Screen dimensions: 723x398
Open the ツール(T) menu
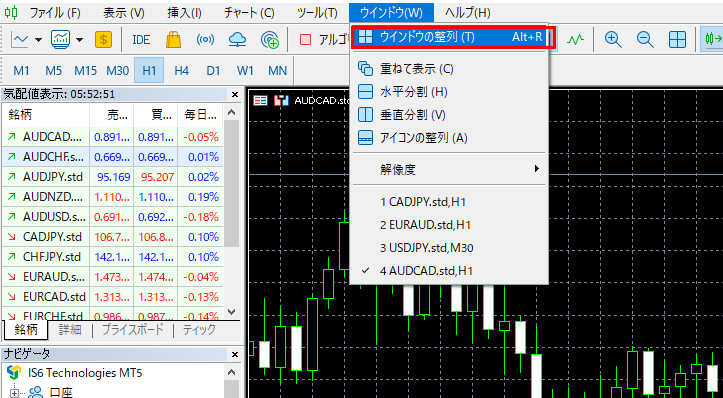tap(317, 13)
